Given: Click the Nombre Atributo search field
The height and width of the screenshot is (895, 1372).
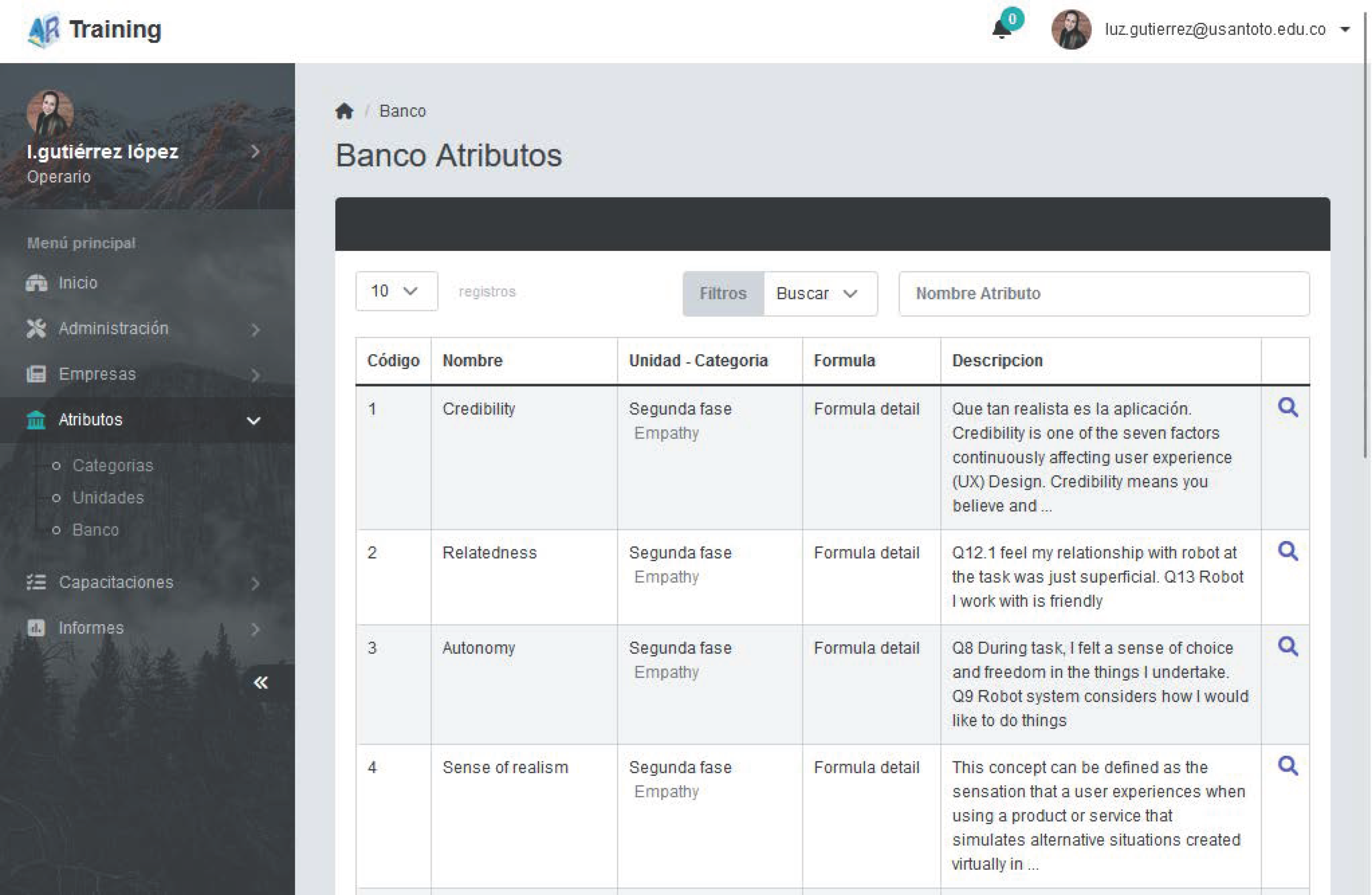Looking at the screenshot, I should (x=1103, y=293).
